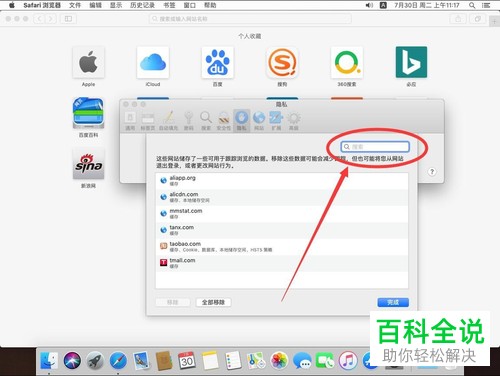Click the Safari share button
Image resolution: width=500 pixels, height=376 pixels.
coord(458,19)
